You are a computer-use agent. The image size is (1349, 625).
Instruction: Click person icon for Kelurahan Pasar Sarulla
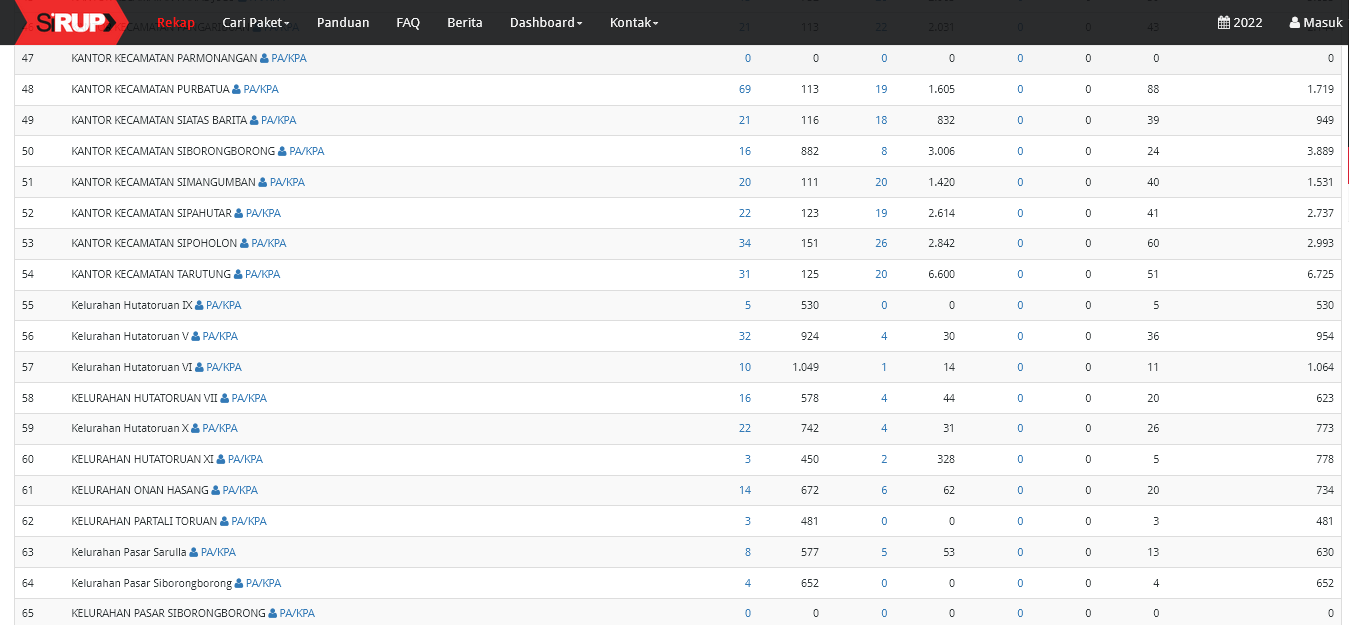[194, 553]
